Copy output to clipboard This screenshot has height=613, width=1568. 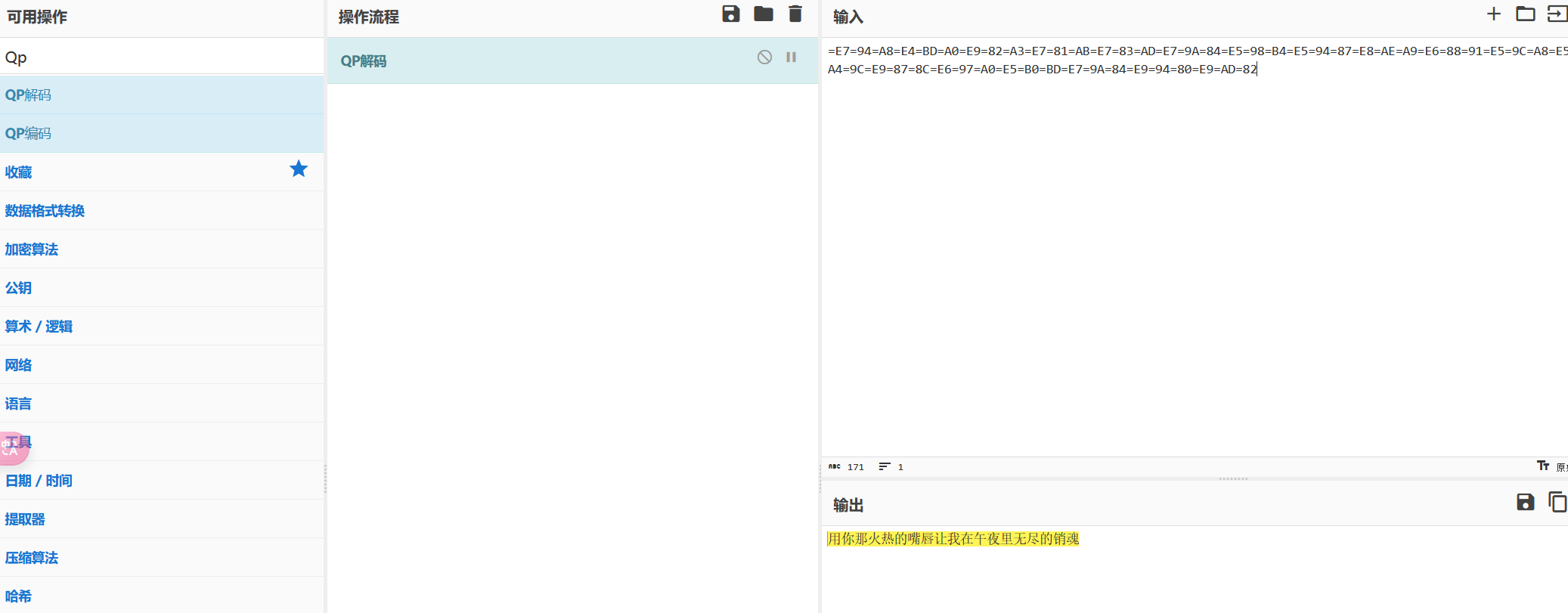point(1557,503)
